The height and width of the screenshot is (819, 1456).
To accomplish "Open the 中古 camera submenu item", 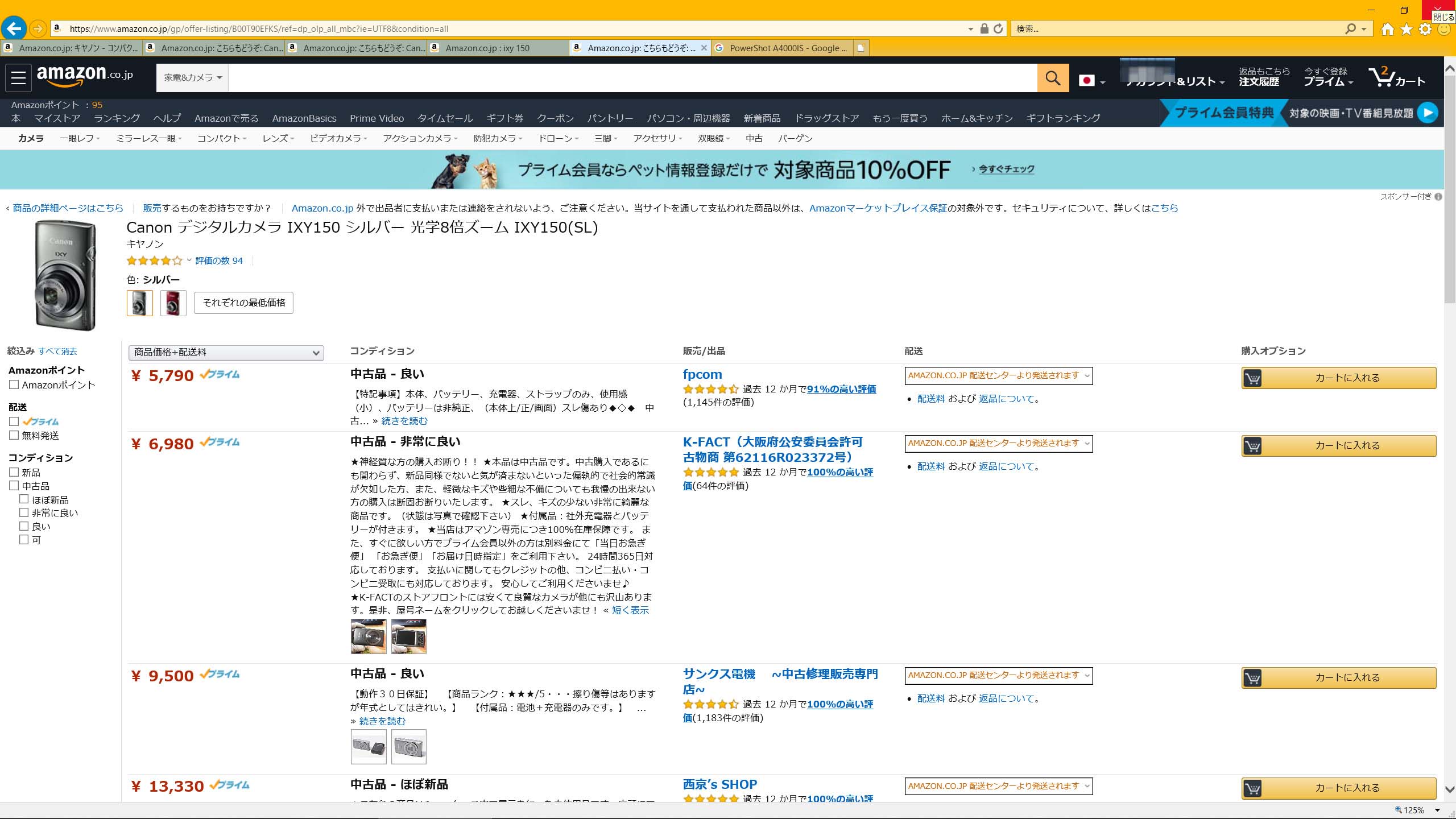I will [754, 139].
